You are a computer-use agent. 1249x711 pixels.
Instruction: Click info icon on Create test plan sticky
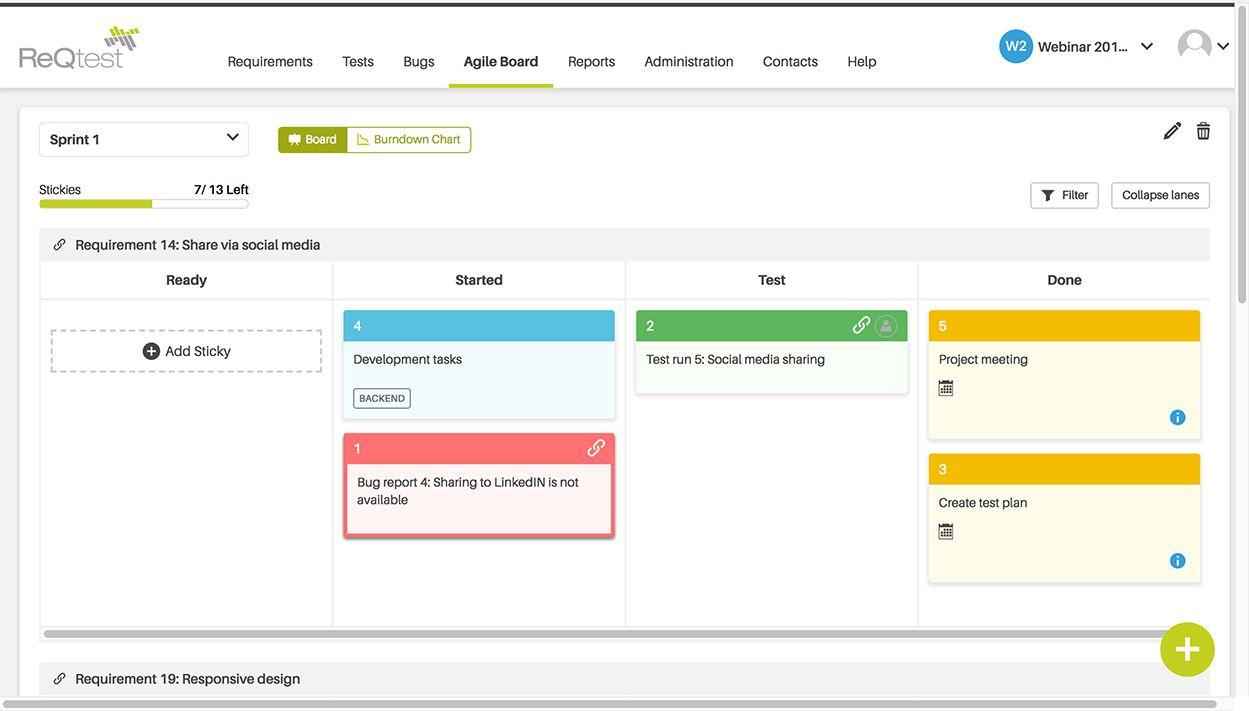[1177, 561]
